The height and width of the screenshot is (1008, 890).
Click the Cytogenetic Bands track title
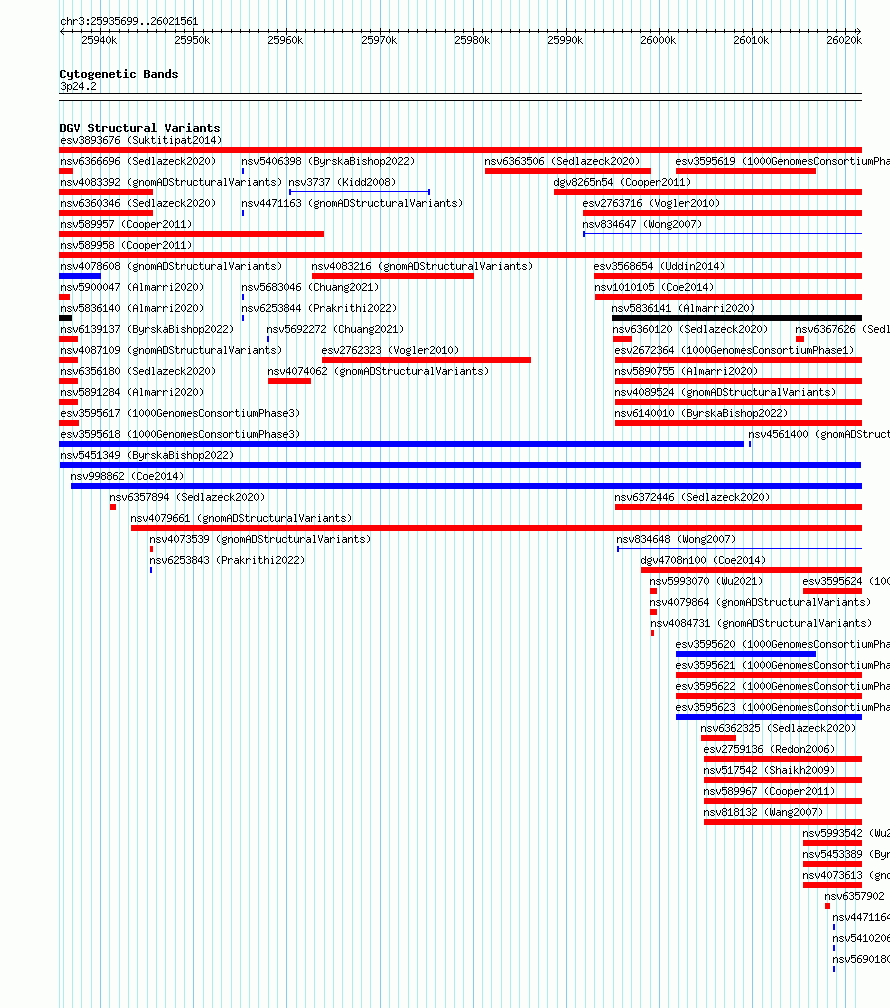pos(119,74)
